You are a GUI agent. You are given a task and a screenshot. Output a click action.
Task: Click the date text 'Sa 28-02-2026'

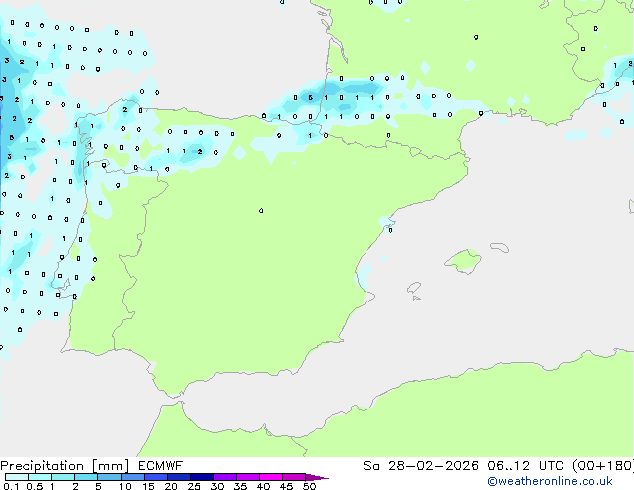[x=421, y=466]
